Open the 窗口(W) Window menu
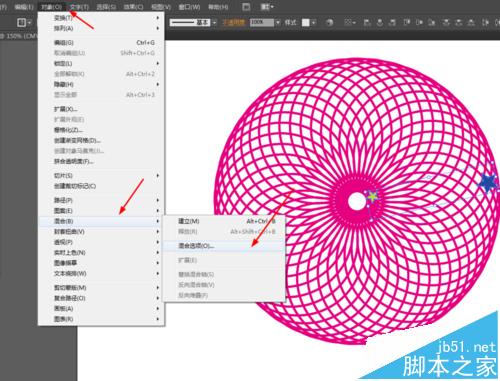This screenshot has height=381, width=500. (x=189, y=7)
